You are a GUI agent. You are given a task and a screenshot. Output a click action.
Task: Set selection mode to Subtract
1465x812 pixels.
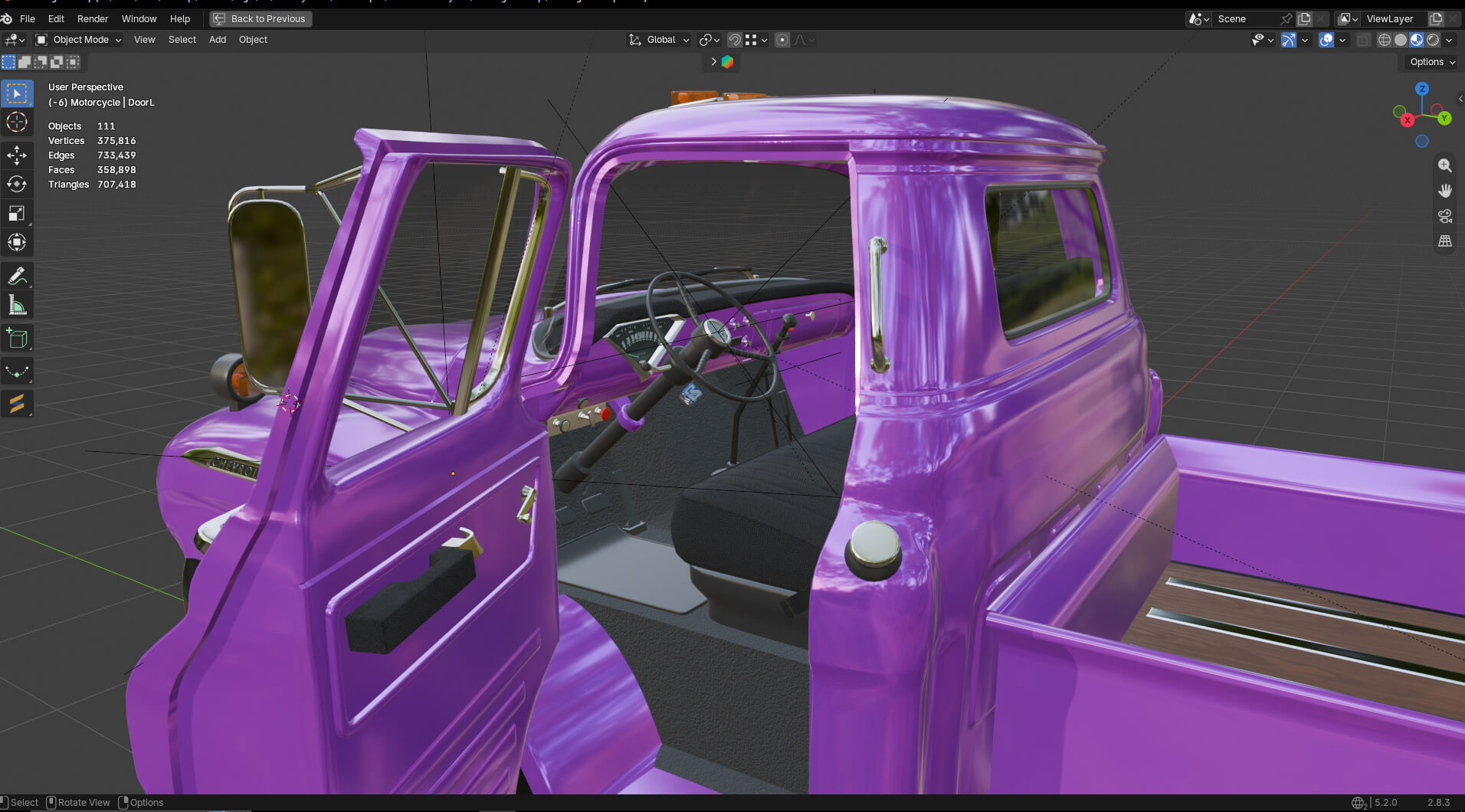[41, 62]
